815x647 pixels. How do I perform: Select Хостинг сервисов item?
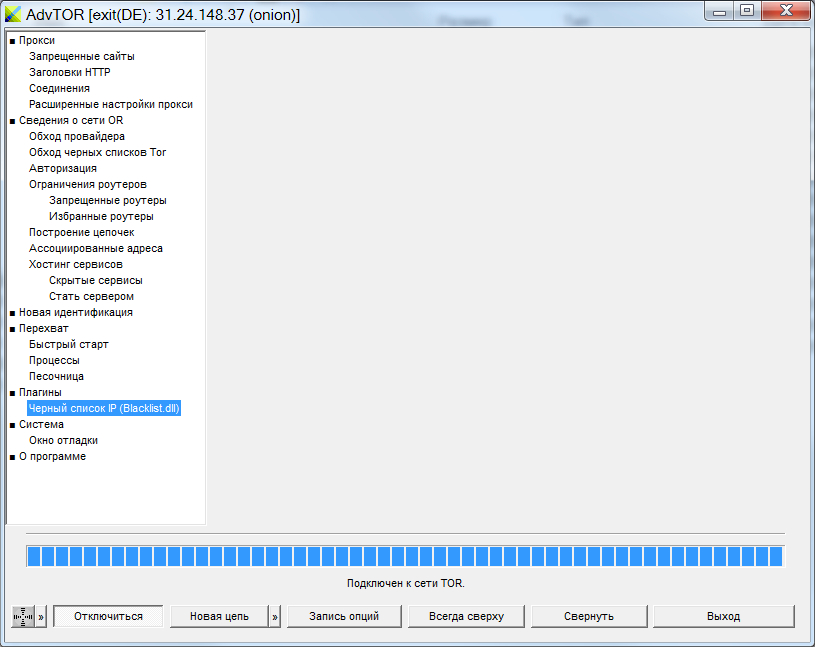(x=76, y=265)
